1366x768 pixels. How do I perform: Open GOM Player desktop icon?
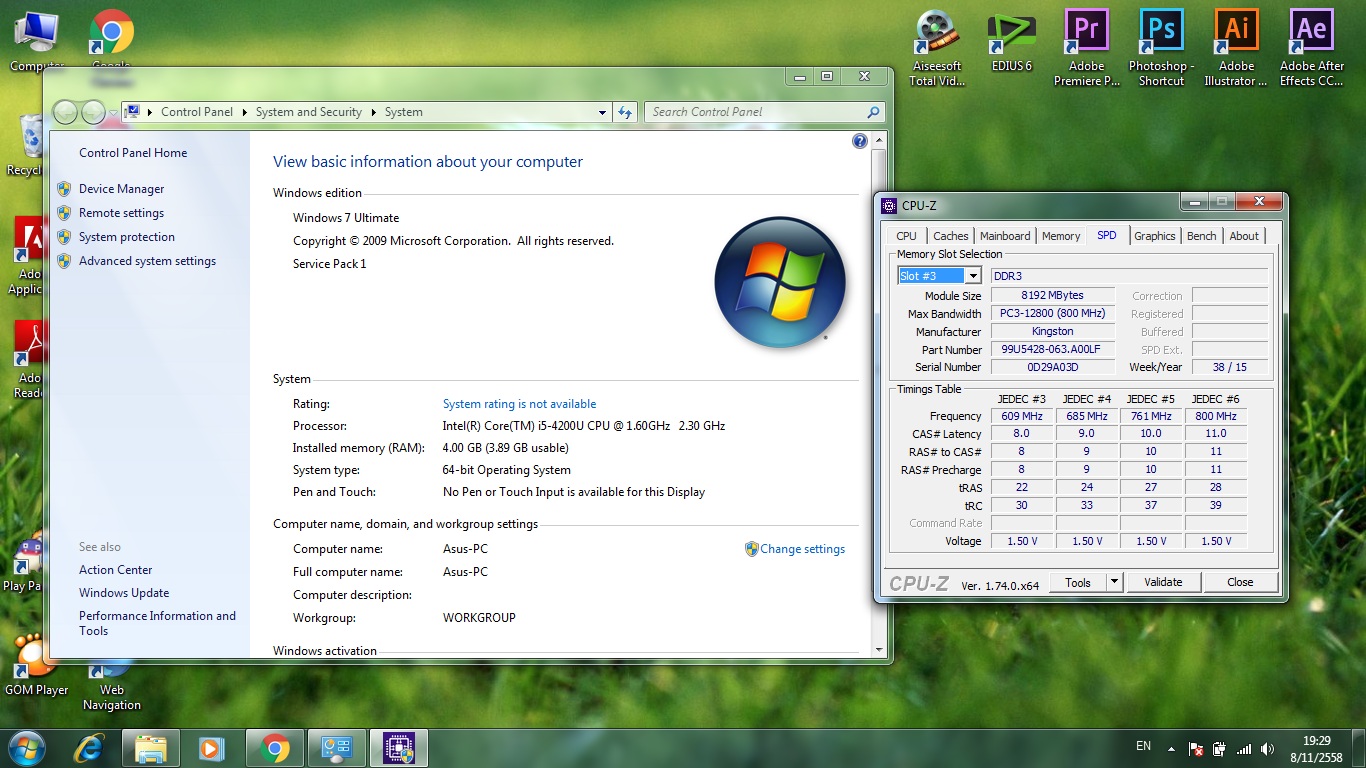point(36,665)
